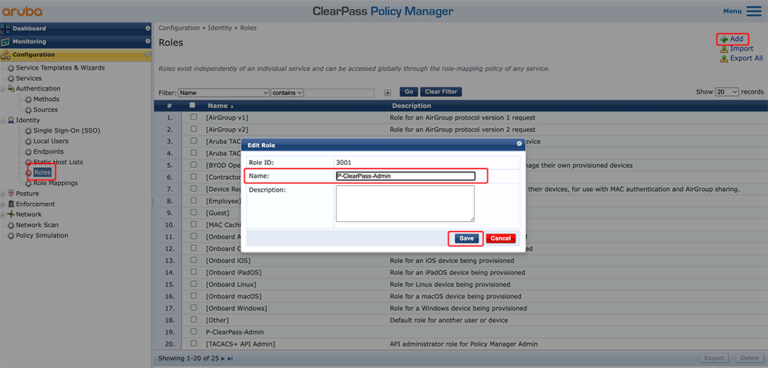The height and width of the screenshot is (368, 768).
Task: Click the Clear Filter button
Action: [x=441, y=92]
